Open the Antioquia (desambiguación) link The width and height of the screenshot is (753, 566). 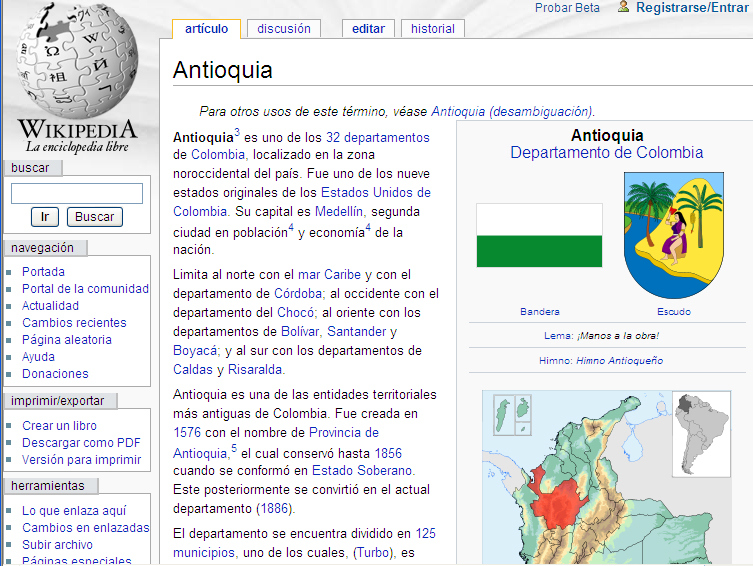tap(512, 112)
